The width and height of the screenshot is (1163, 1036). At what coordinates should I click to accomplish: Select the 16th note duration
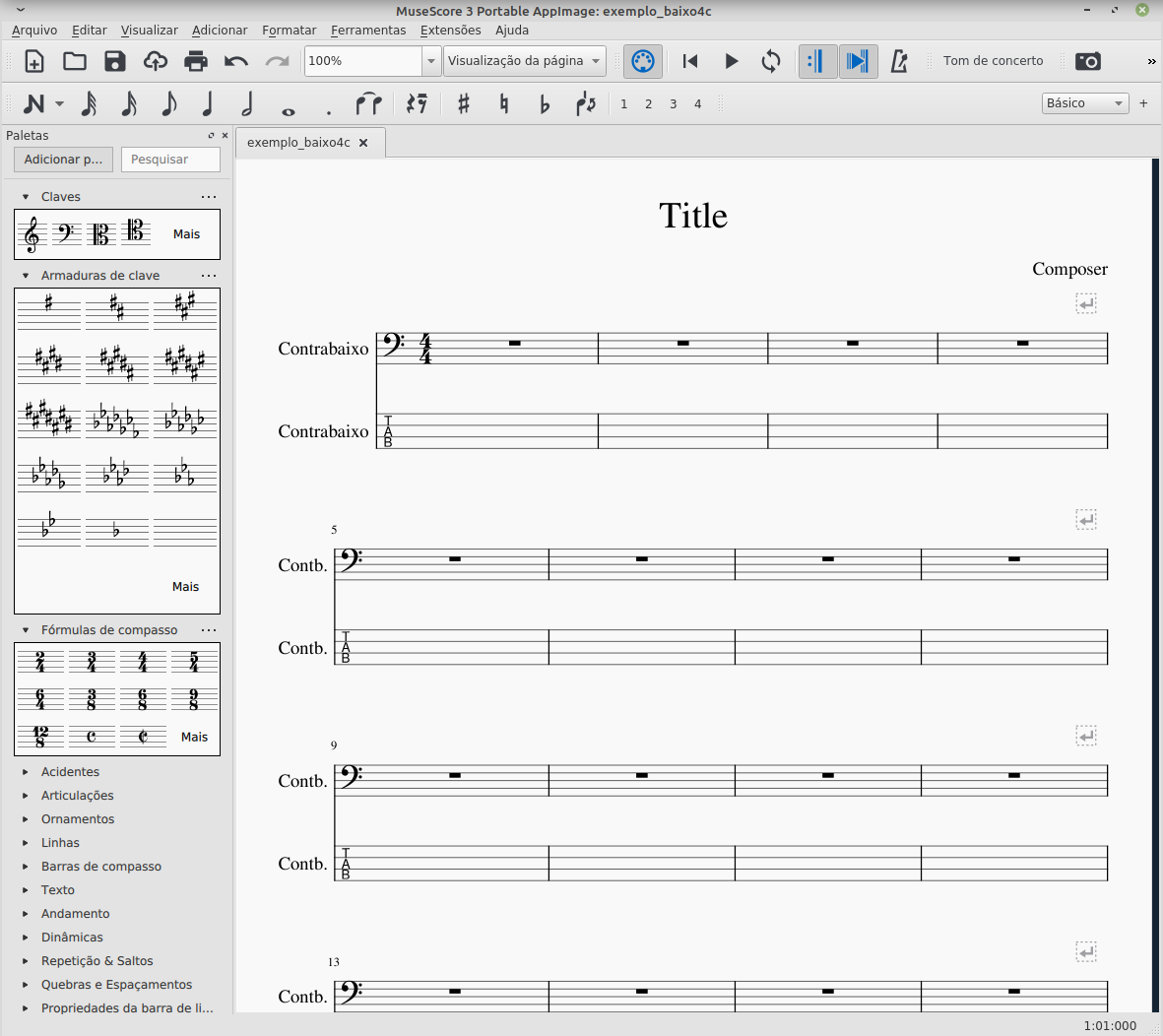[129, 103]
